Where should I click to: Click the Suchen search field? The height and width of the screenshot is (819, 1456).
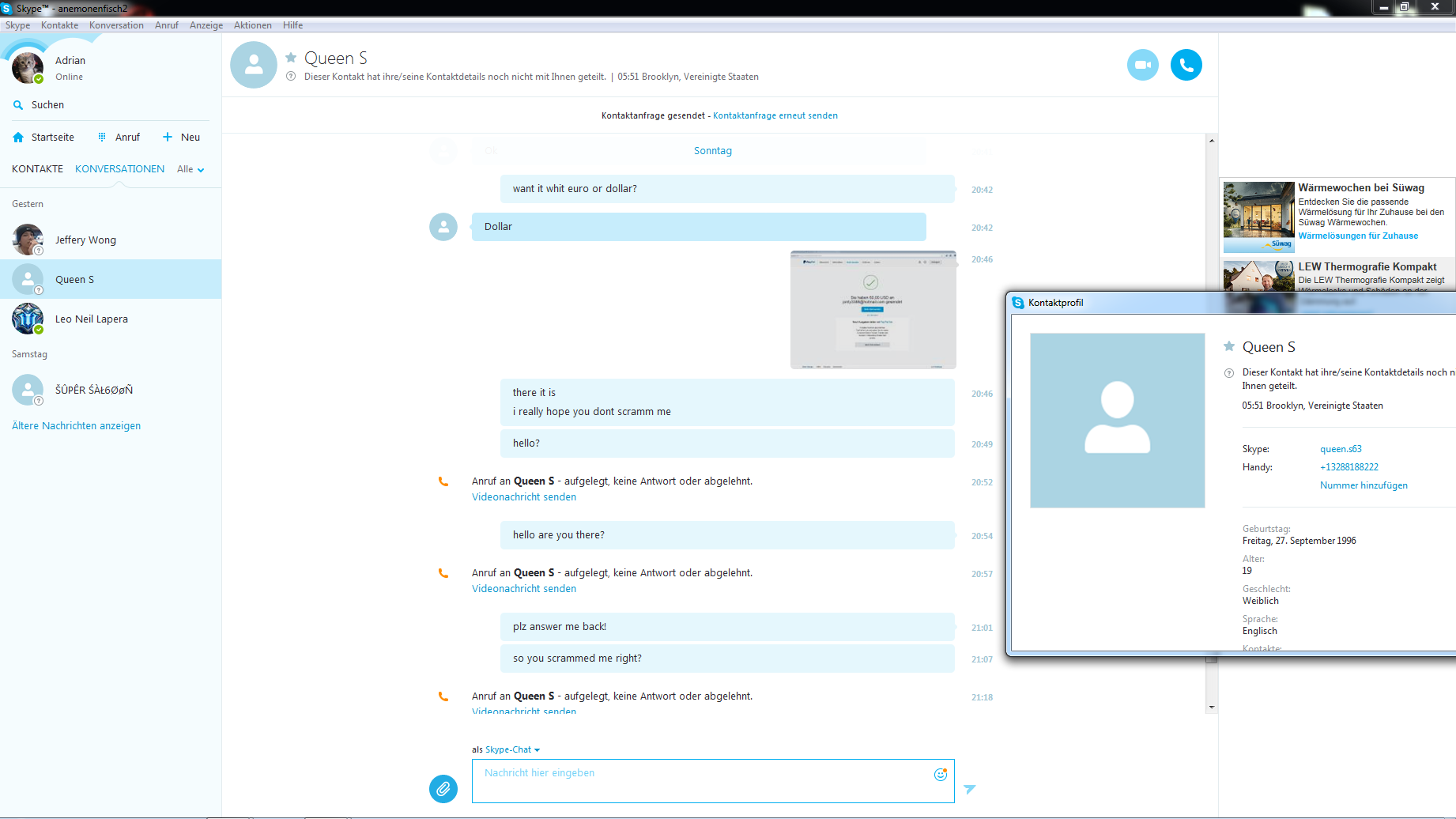(x=111, y=105)
